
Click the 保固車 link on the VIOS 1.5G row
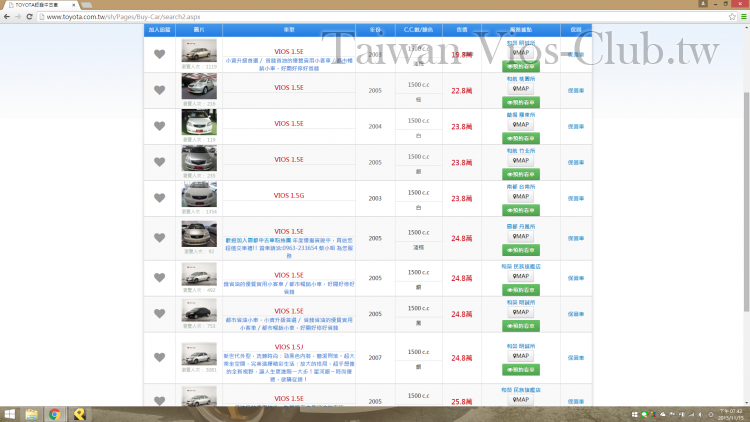(x=576, y=198)
